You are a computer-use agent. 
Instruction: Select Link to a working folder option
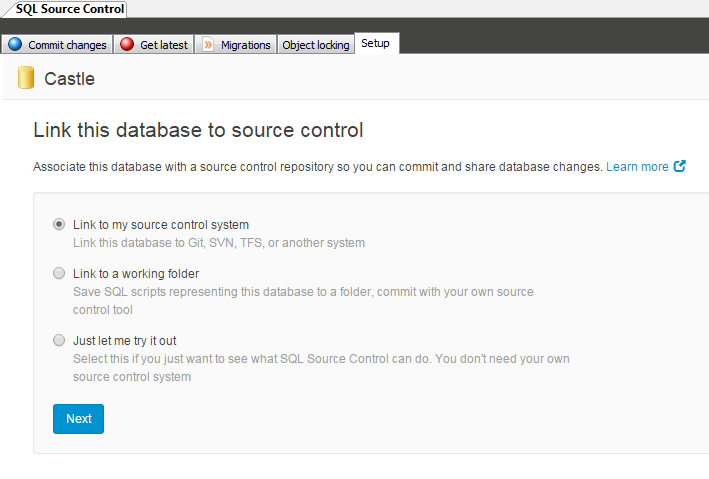pyautogui.click(x=59, y=273)
